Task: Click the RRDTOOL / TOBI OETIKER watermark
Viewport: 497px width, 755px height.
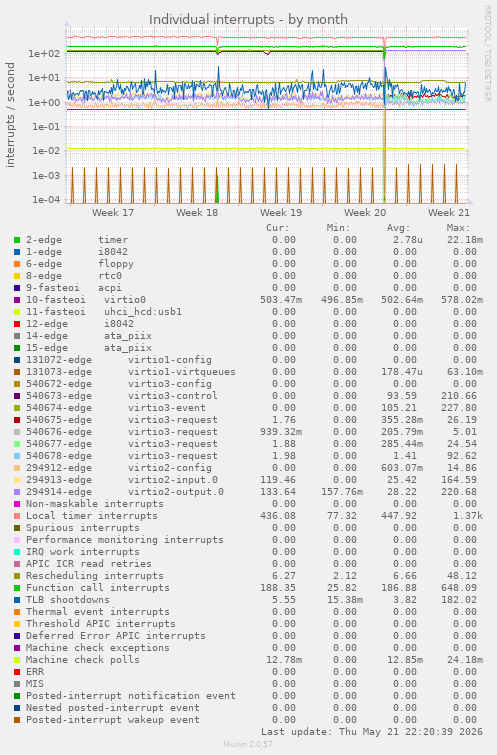Action: click(487, 54)
